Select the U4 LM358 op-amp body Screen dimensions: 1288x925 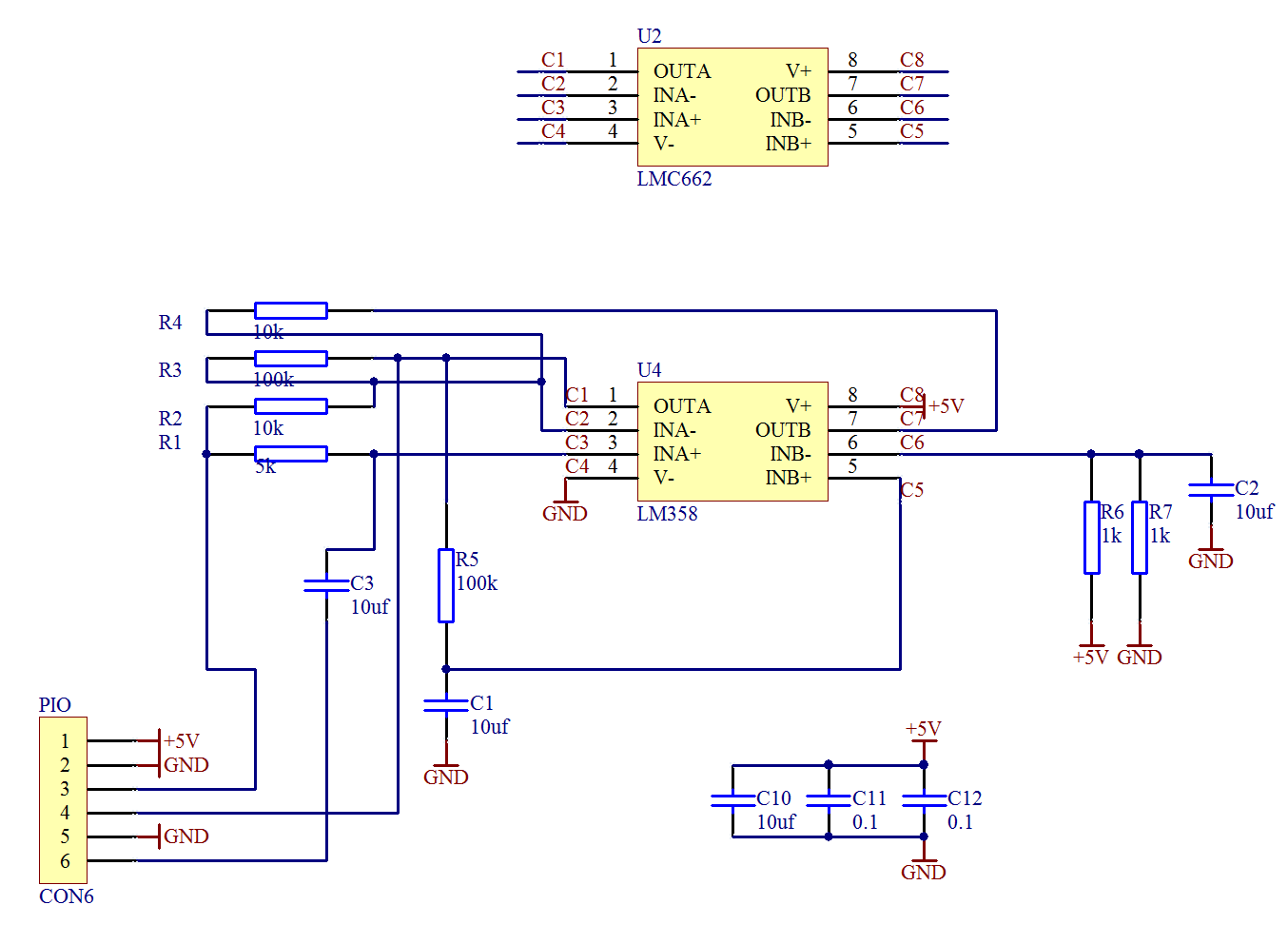pyautogui.click(x=732, y=442)
